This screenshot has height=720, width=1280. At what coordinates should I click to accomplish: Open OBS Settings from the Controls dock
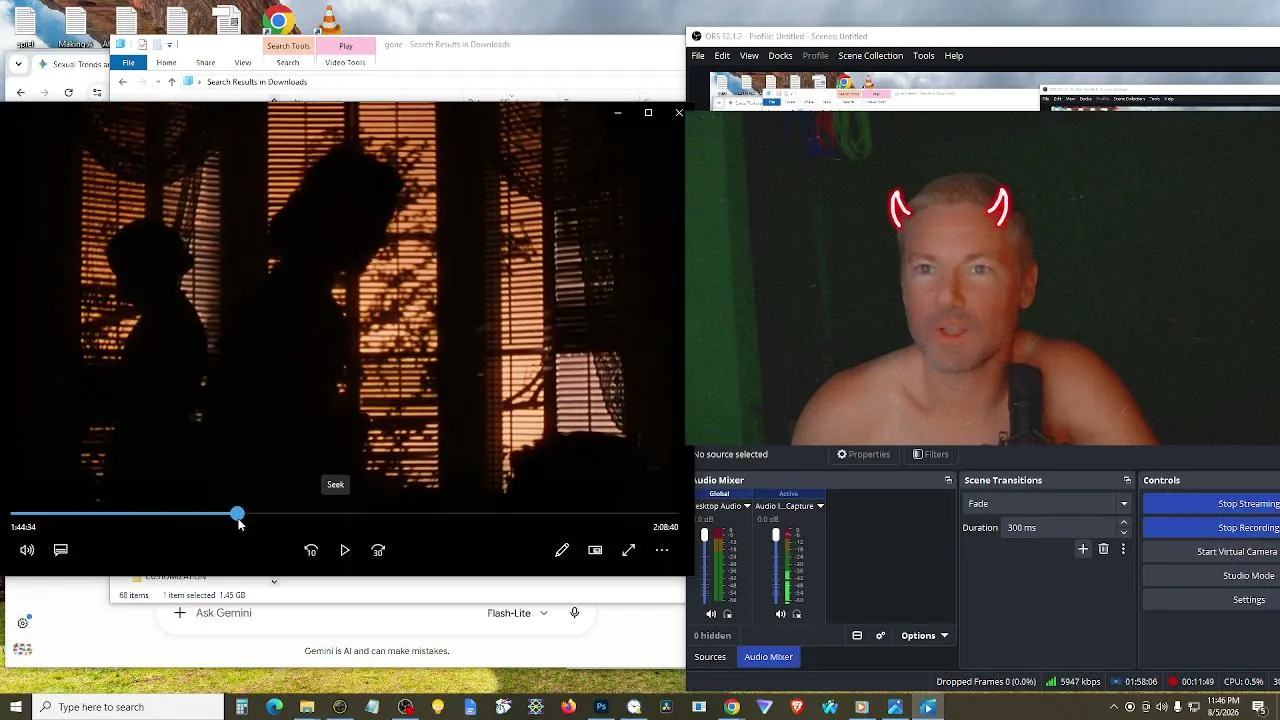pyautogui.click(x=1212, y=600)
